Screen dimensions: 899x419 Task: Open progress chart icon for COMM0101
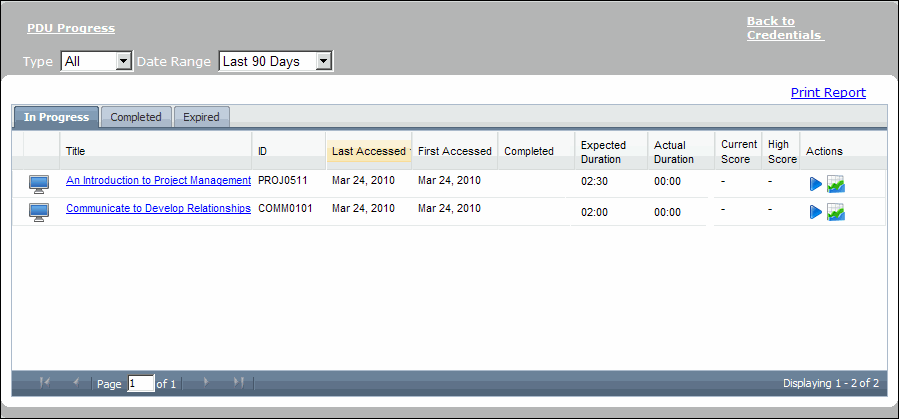[836, 212]
